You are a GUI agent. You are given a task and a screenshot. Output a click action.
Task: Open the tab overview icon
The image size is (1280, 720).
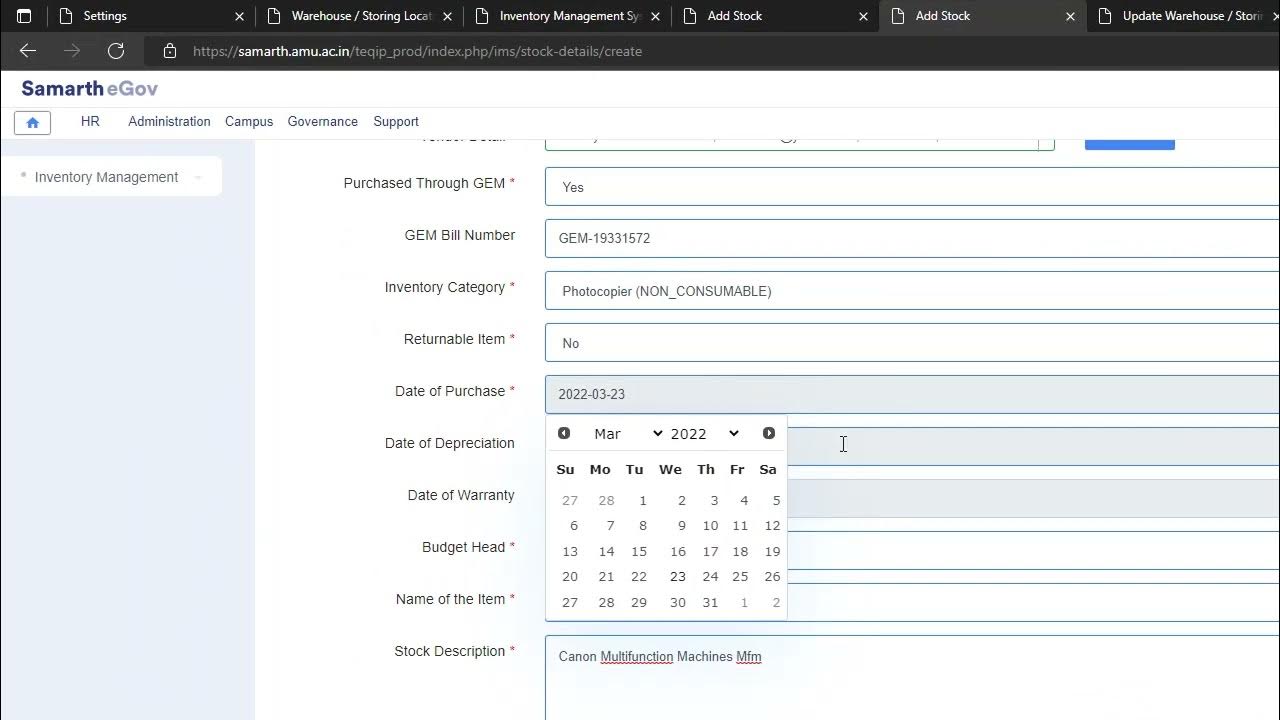[x=24, y=16]
